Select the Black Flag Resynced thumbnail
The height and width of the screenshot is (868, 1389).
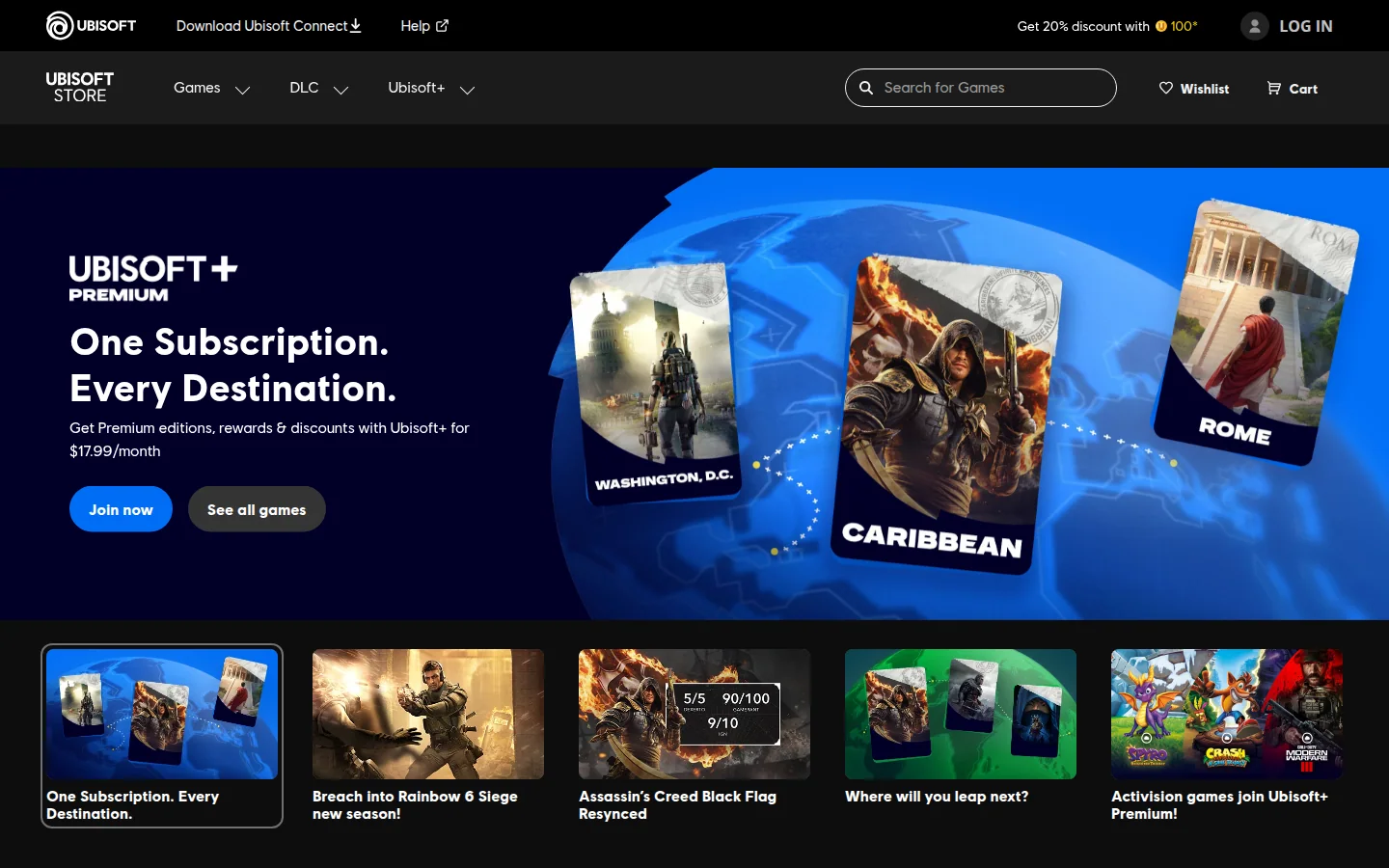pos(694,714)
